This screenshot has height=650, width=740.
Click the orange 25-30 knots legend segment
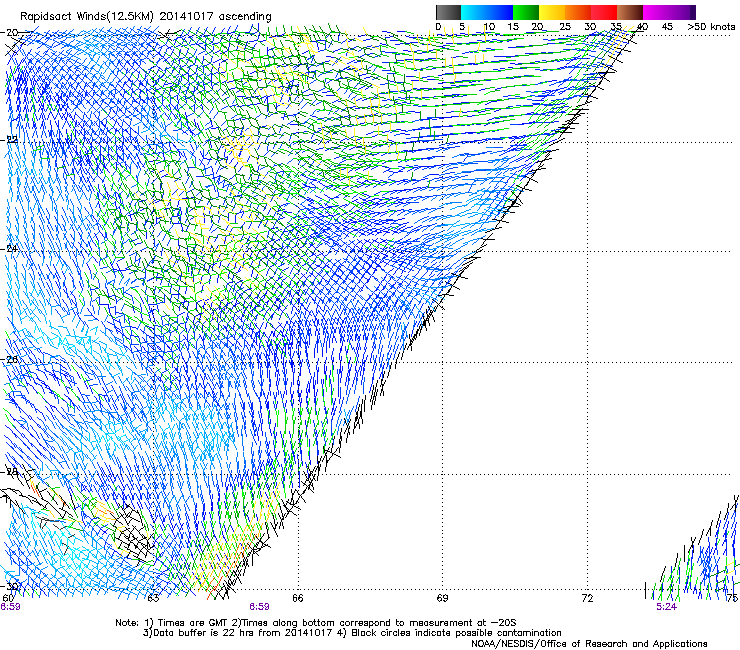pyautogui.click(x=578, y=12)
